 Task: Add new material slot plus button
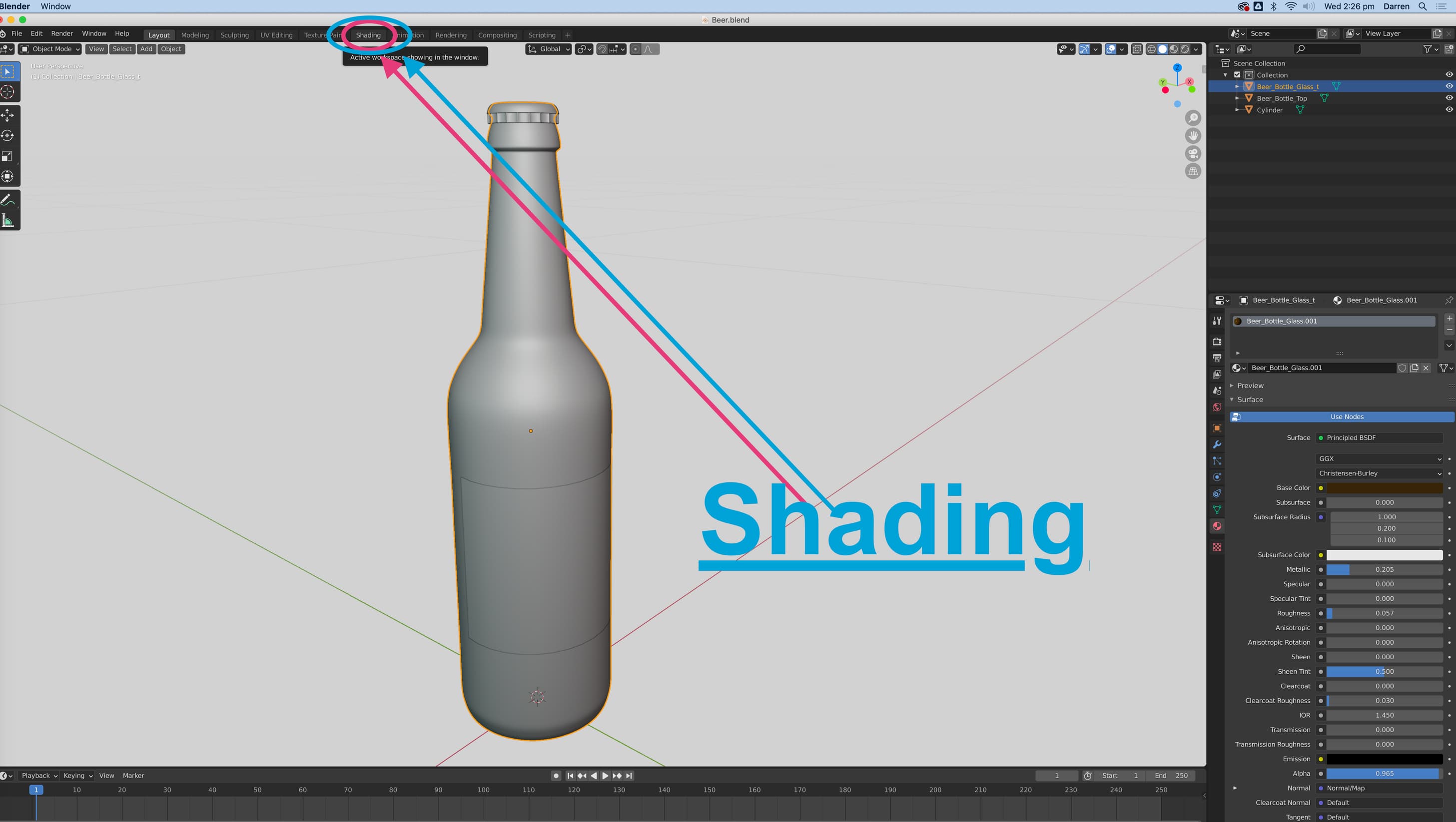tap(1449, 318)
